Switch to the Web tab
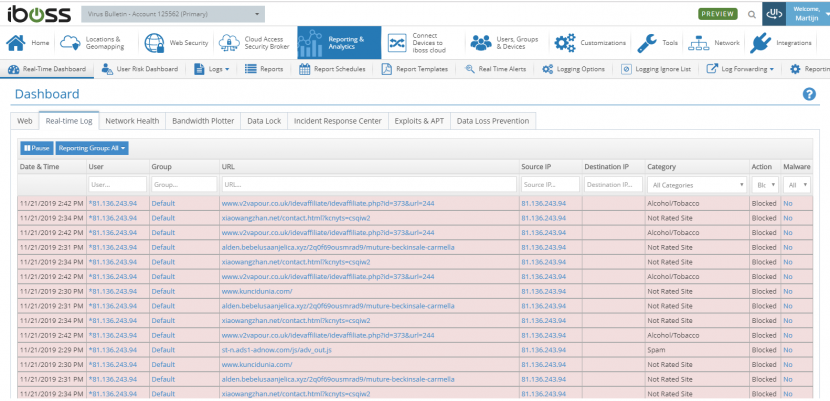This screenshot has width=830, height=401. point(25,121)
